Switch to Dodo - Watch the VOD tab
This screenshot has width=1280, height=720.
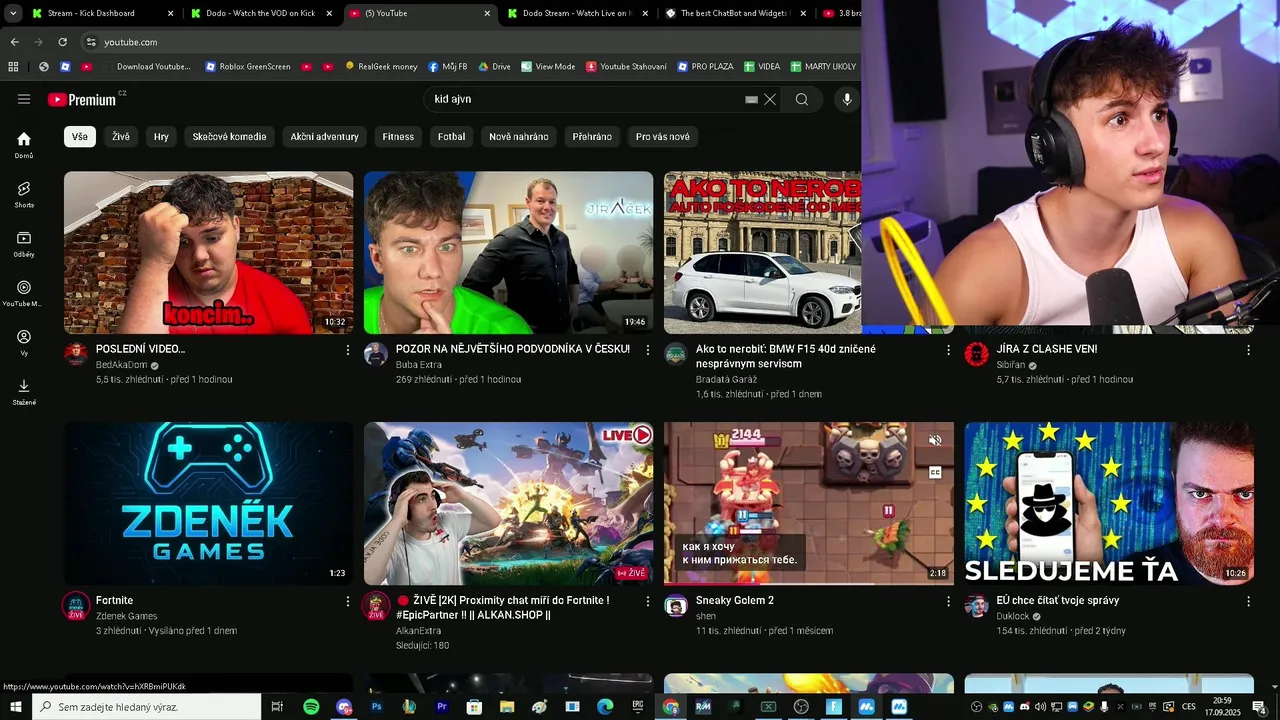pos(260,13)
